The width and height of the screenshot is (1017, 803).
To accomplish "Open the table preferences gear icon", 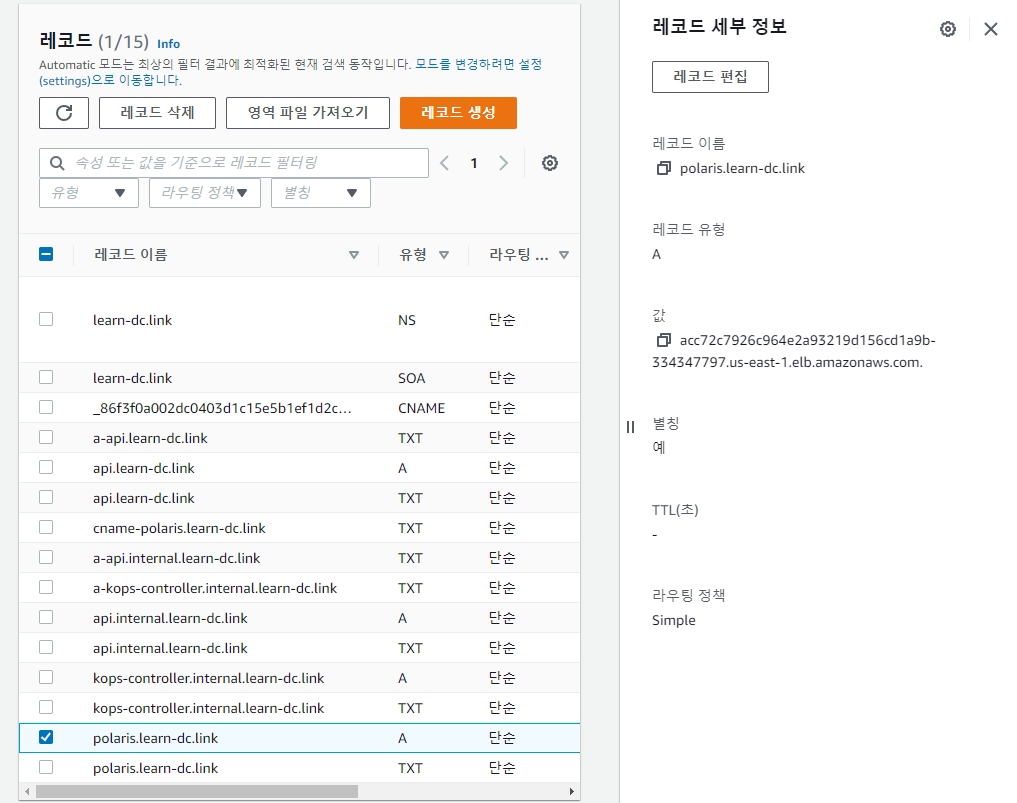I will pos(549,162).
